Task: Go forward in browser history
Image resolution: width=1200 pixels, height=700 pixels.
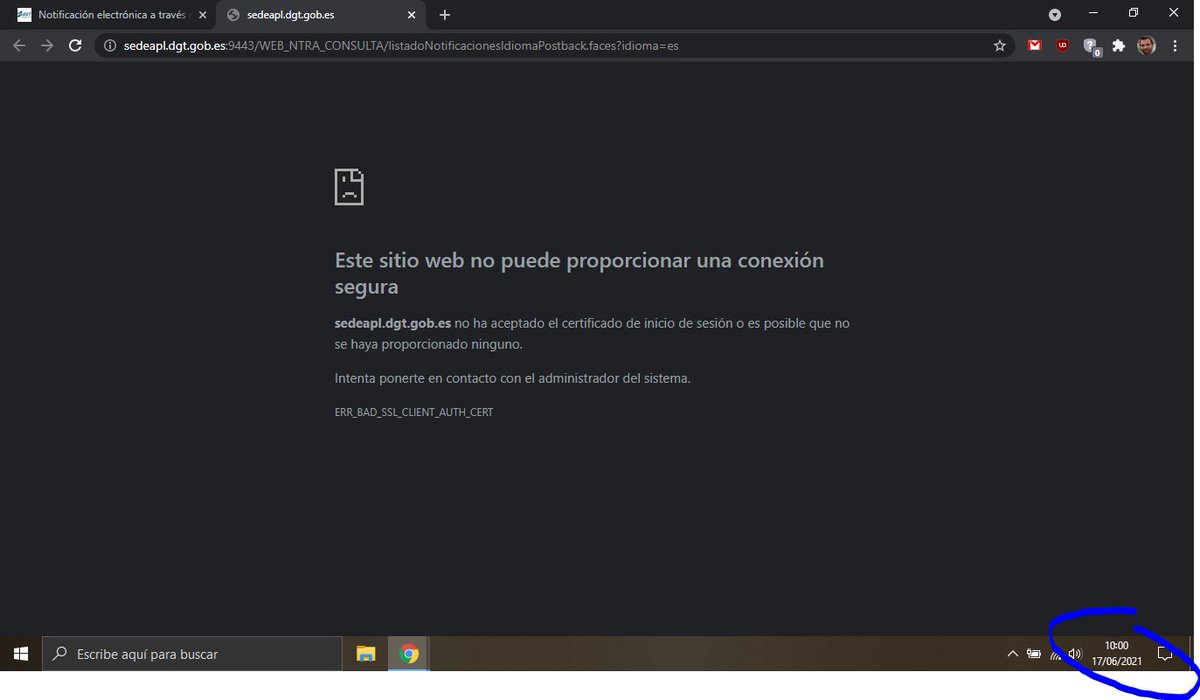Action: pos(47,46)
